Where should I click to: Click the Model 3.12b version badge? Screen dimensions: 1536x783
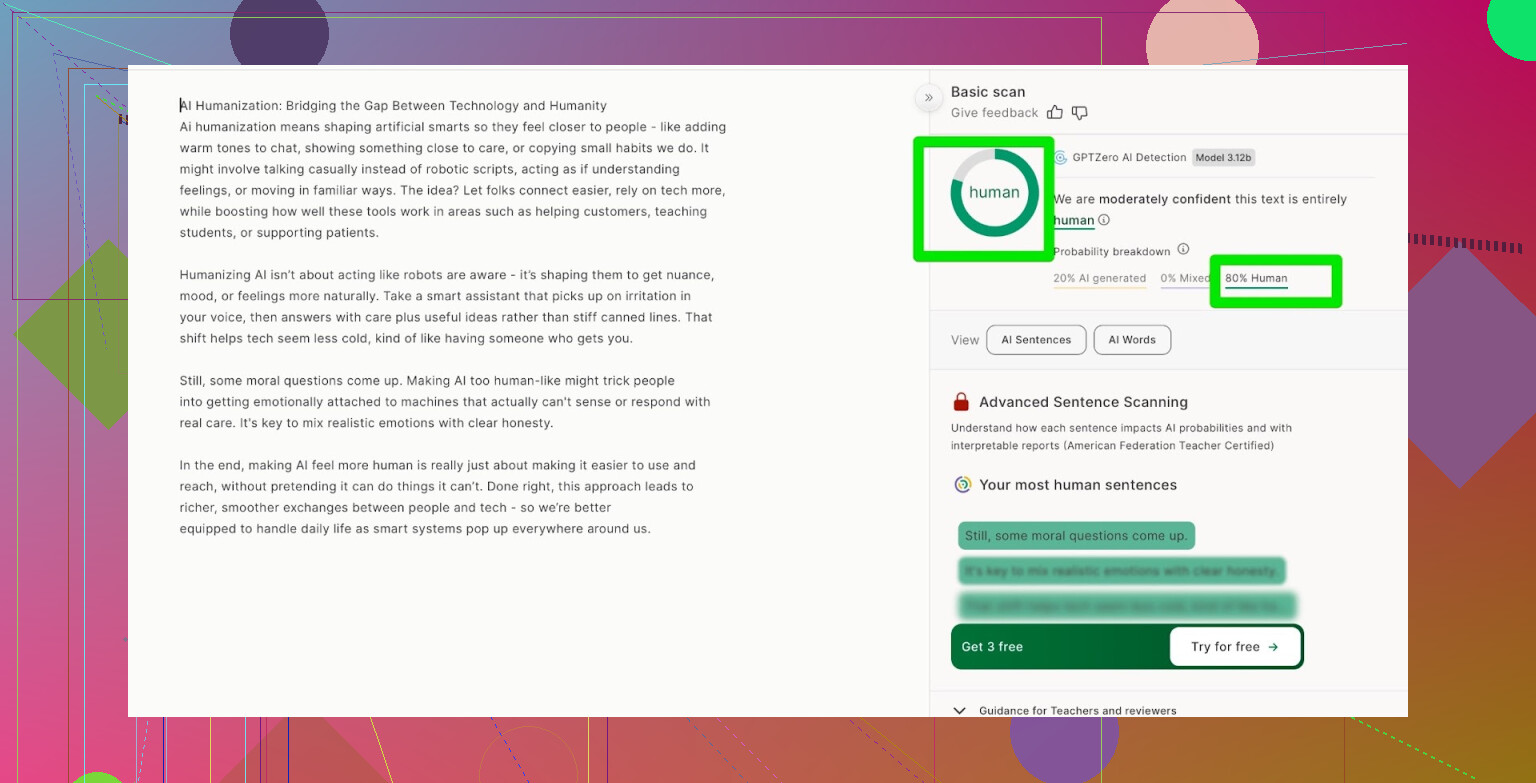point(1223,158)
